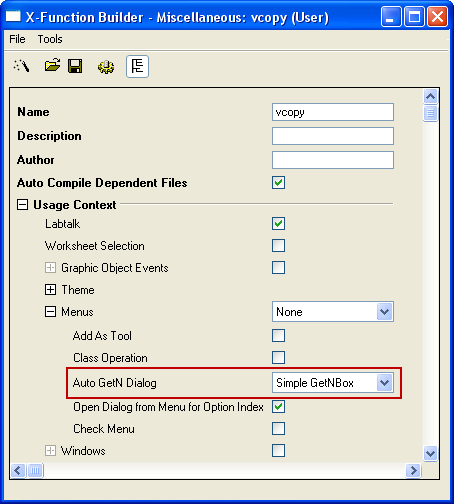Check the Class Operation checkbox
454x504 pixels.
pyautogui.click(x=278, y=357)
